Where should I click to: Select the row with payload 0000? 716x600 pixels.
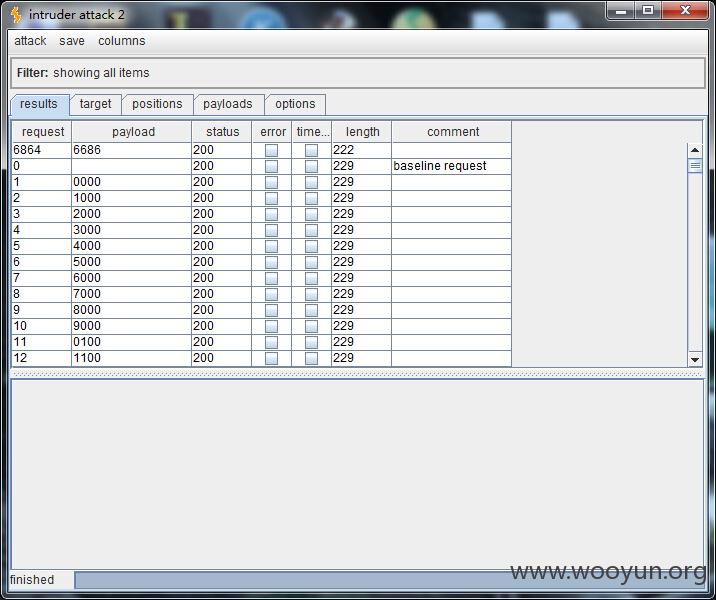click(261, 182)
